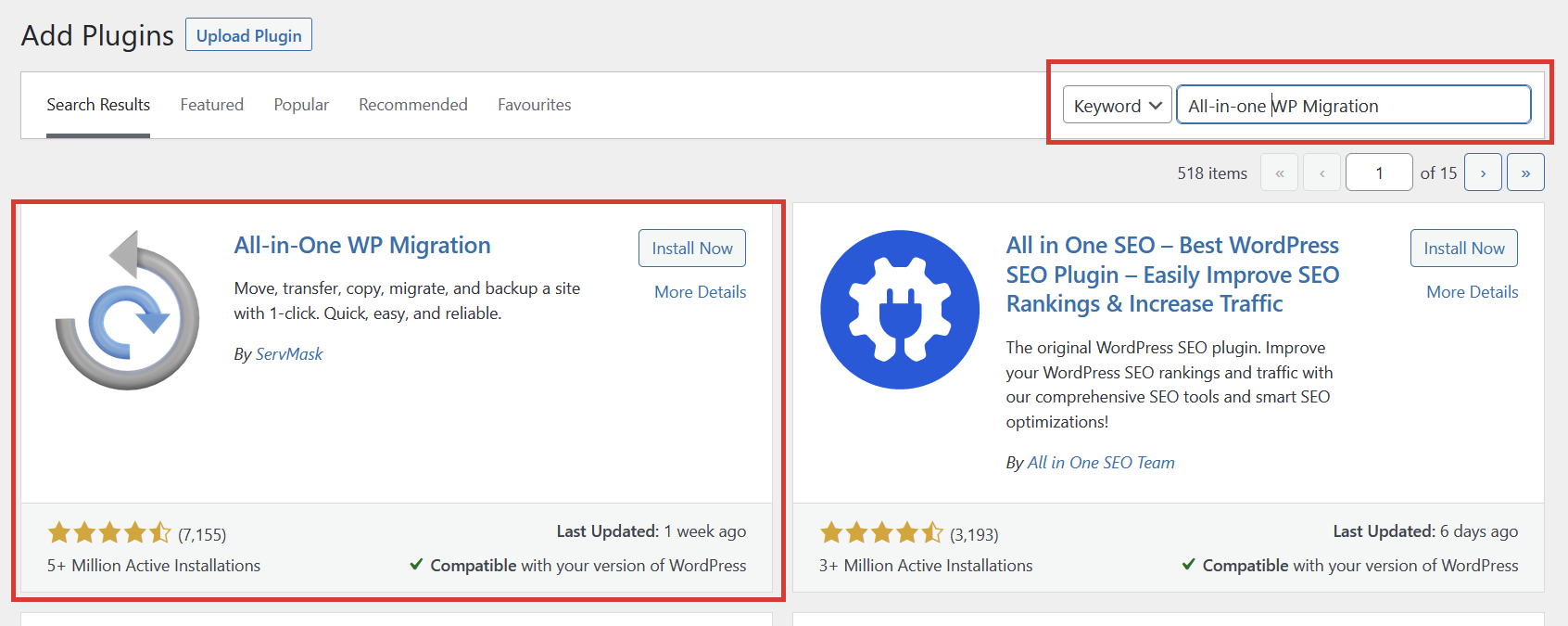
Task: Click the All in One SEO plugin icon
Action: (900, 310)
